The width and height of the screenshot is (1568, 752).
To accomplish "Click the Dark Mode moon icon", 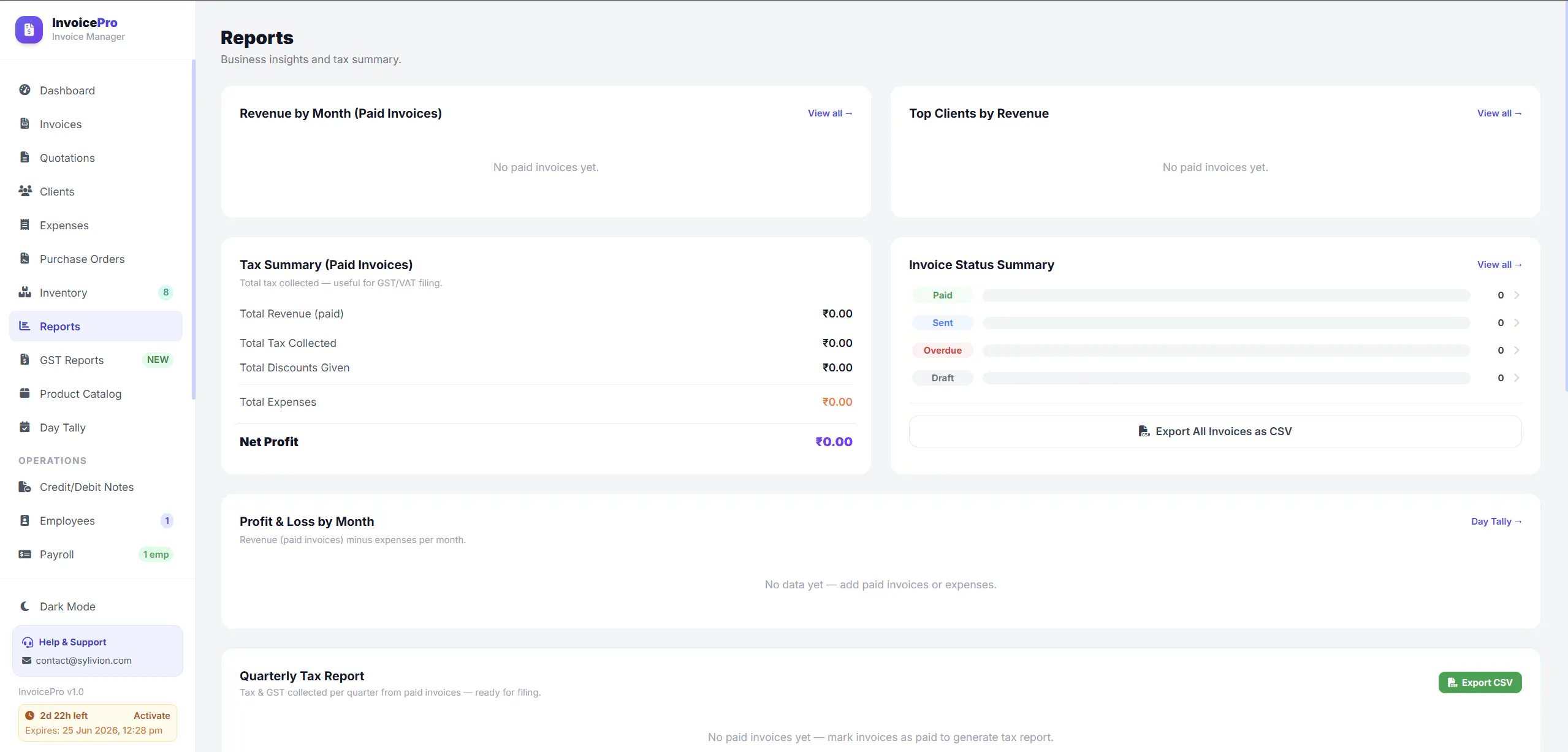I will (x=25, y=606).
